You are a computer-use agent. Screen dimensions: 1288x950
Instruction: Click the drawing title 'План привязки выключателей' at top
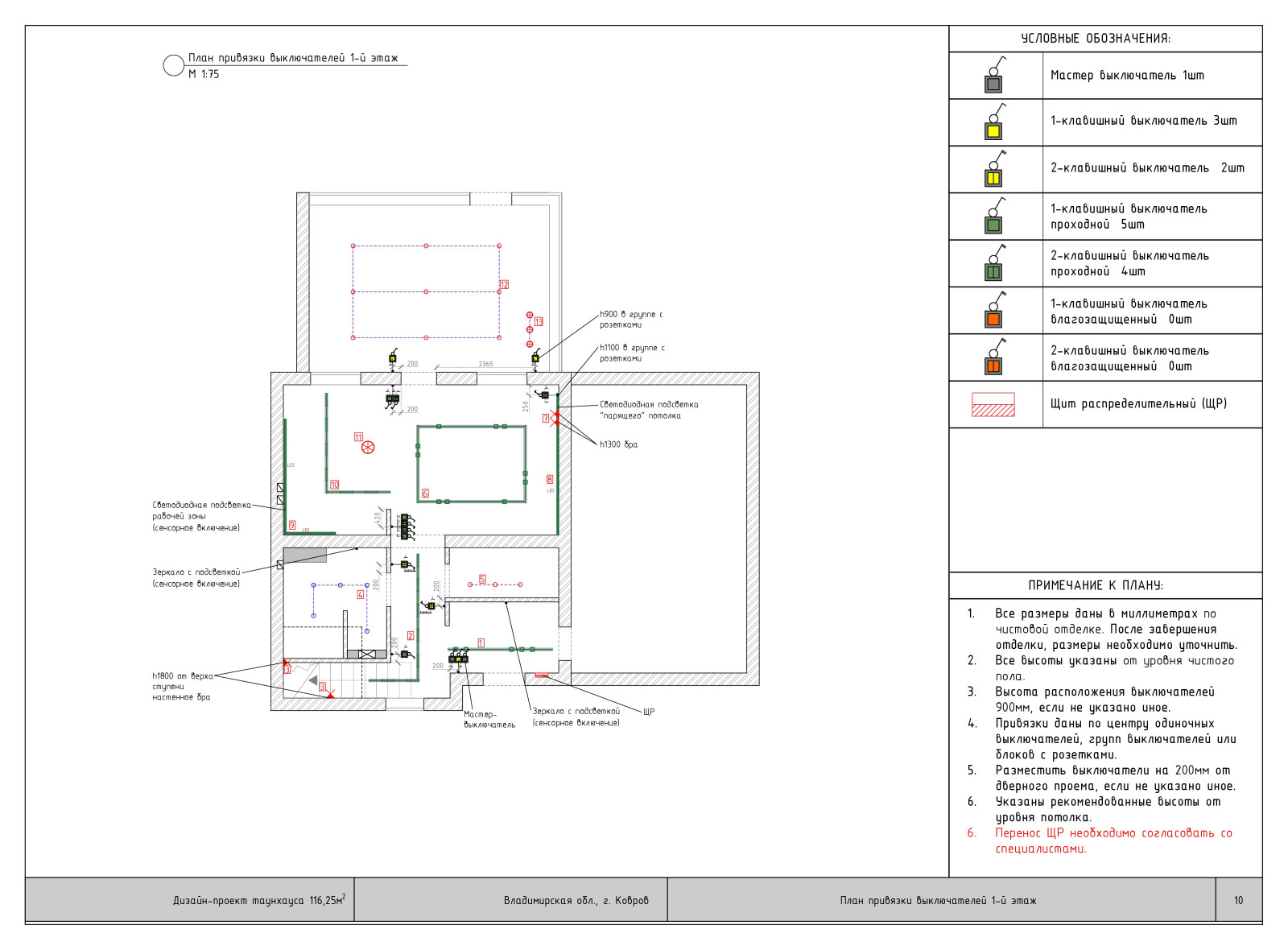pos(293,58)
